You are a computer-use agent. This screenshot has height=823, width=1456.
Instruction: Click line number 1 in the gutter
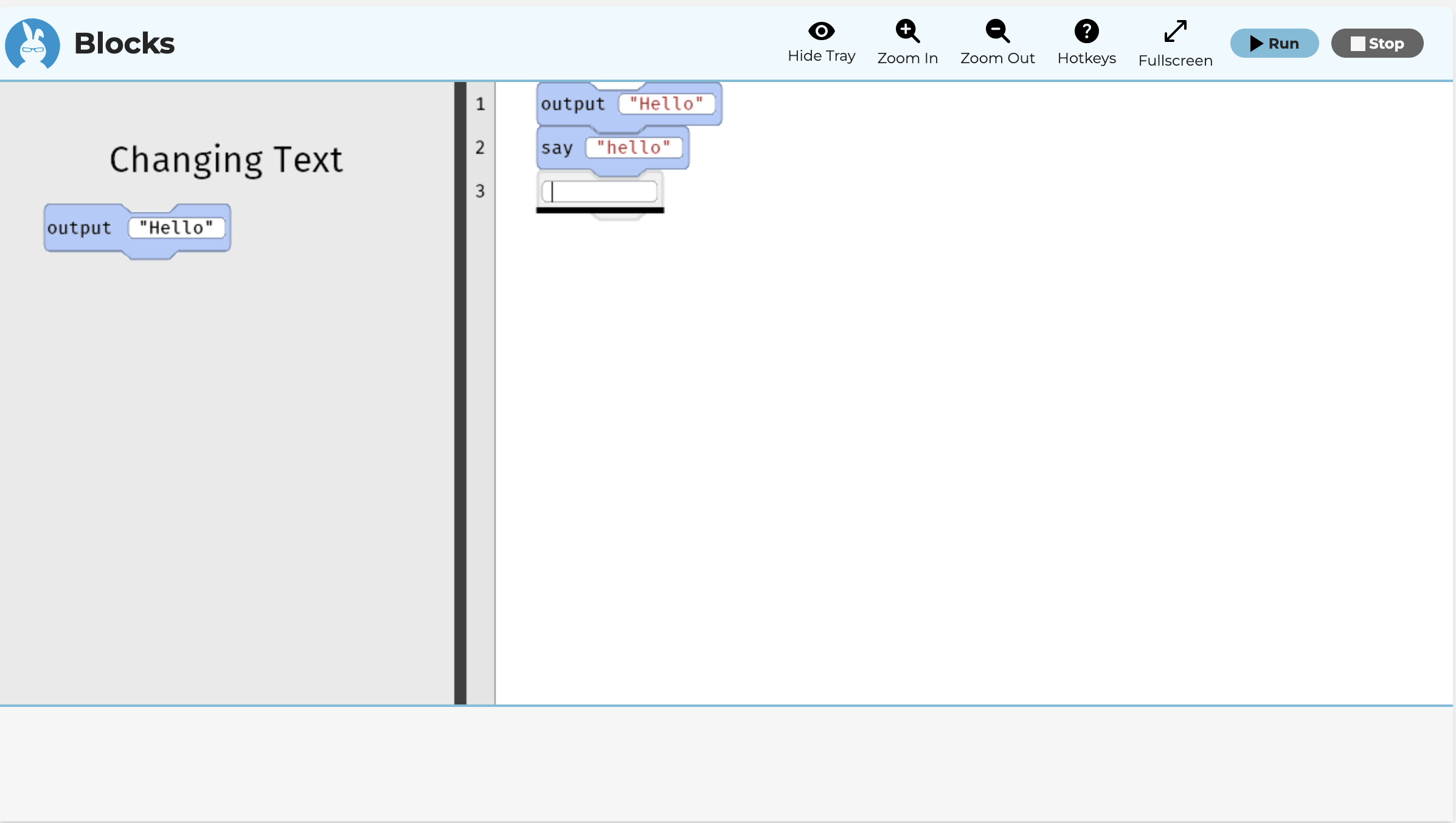(x=480, y=104)
